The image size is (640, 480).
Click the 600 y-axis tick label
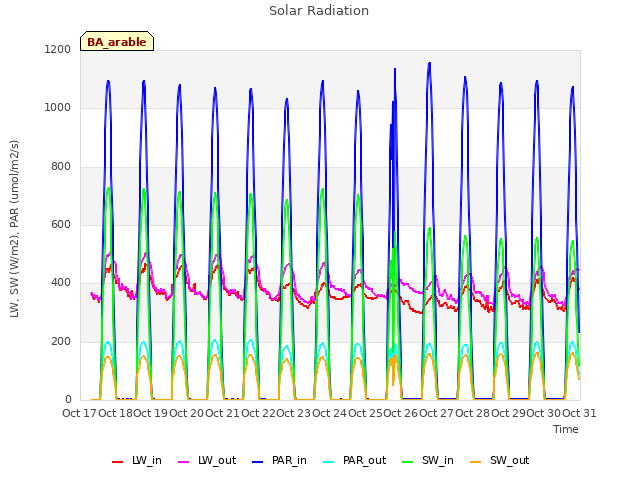click(61, 224)
